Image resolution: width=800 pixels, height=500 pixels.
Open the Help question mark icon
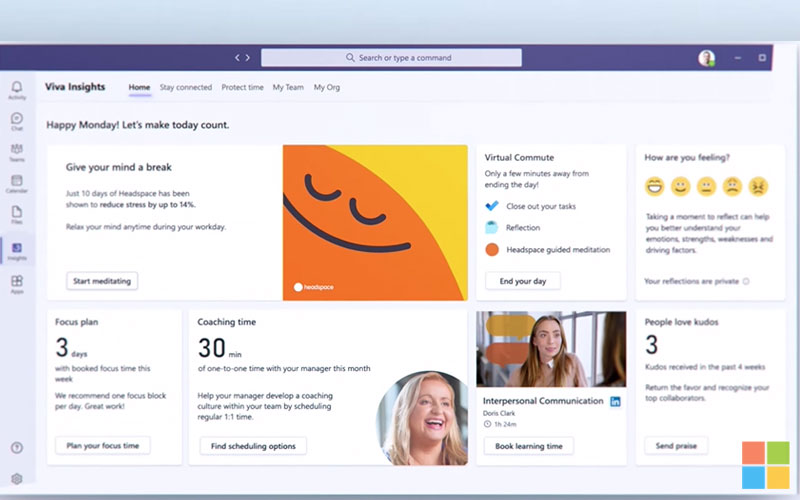pyautogui.click(x=17, y=447)
